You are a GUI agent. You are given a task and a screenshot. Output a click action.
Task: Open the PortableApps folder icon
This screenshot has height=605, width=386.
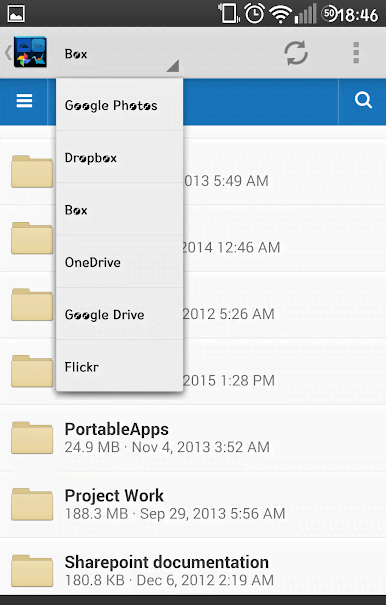pyautogui.click(x=32, y=438)
